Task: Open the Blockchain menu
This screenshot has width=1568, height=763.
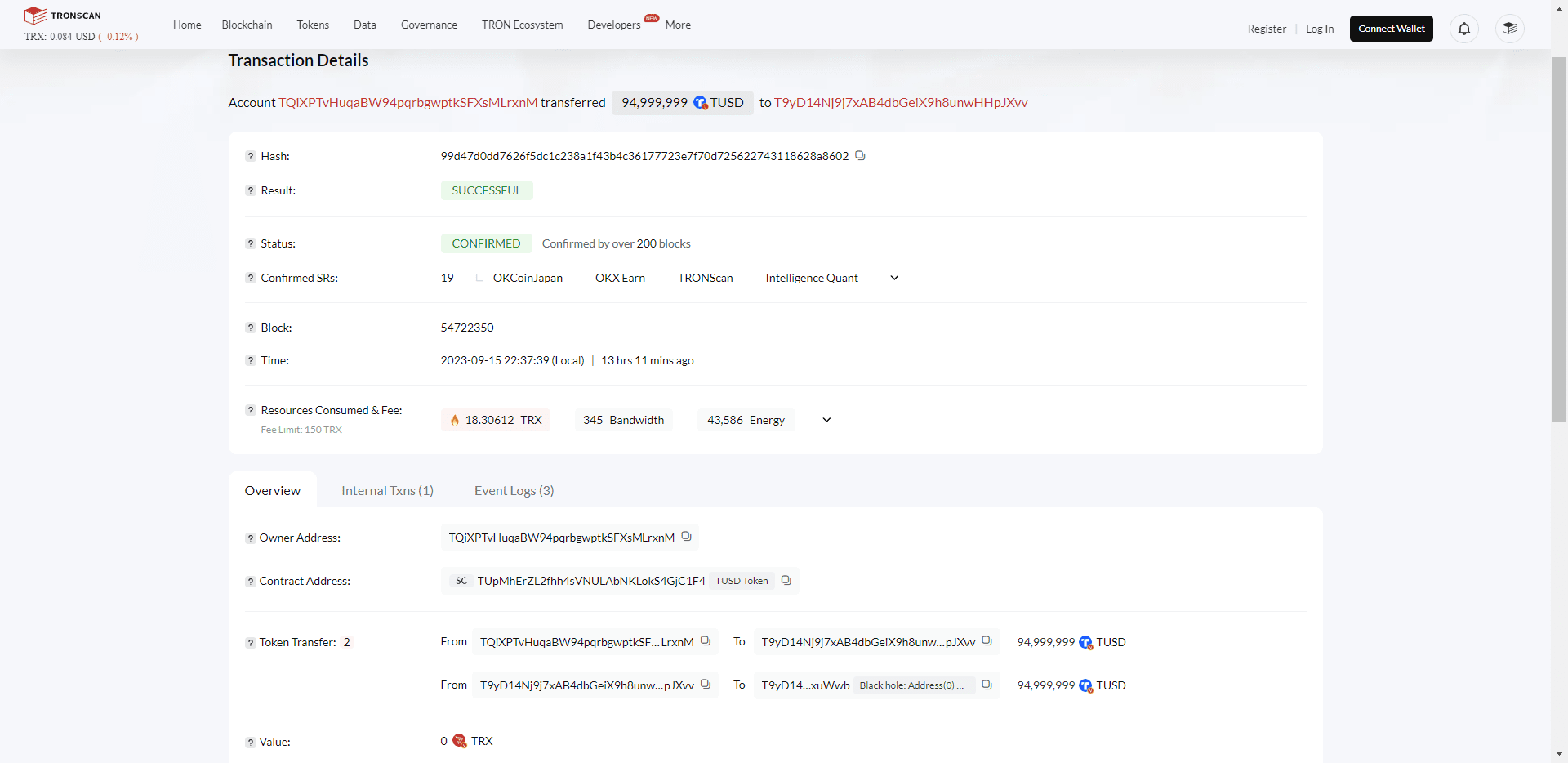Action: click(247, 25)
